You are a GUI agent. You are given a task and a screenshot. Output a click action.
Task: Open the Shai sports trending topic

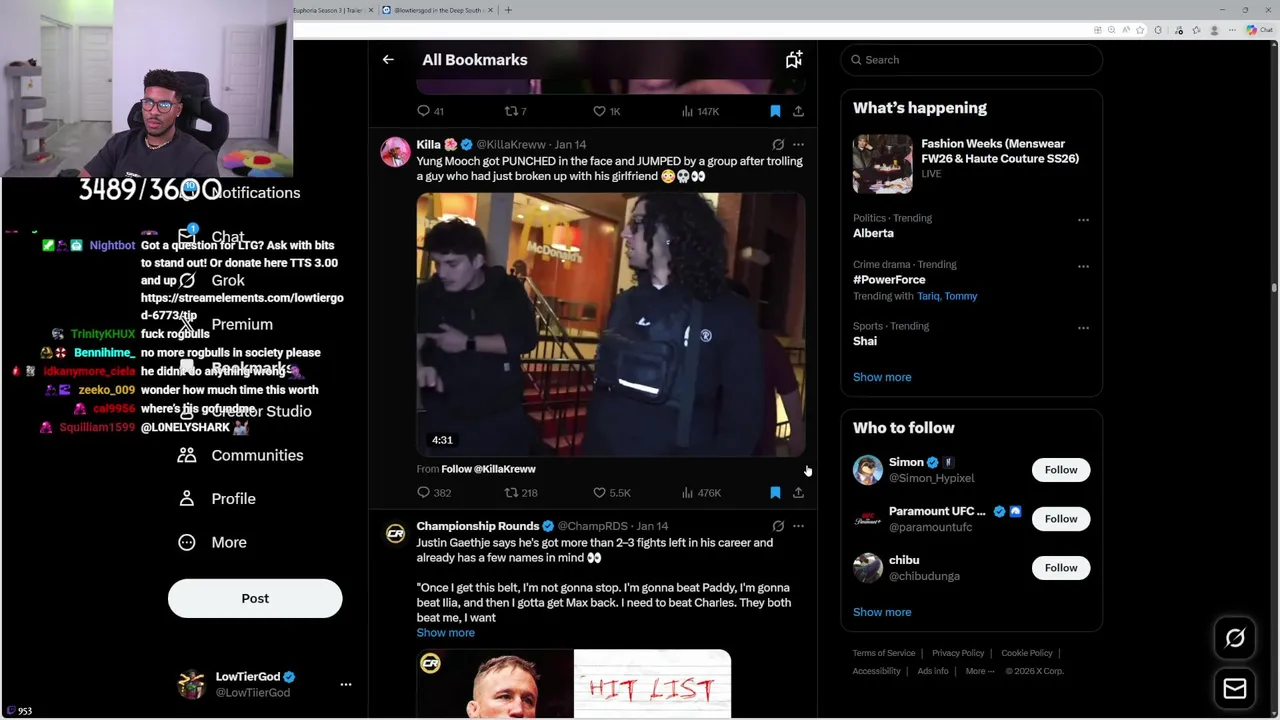pyautogui.click(x=865, y=341)
